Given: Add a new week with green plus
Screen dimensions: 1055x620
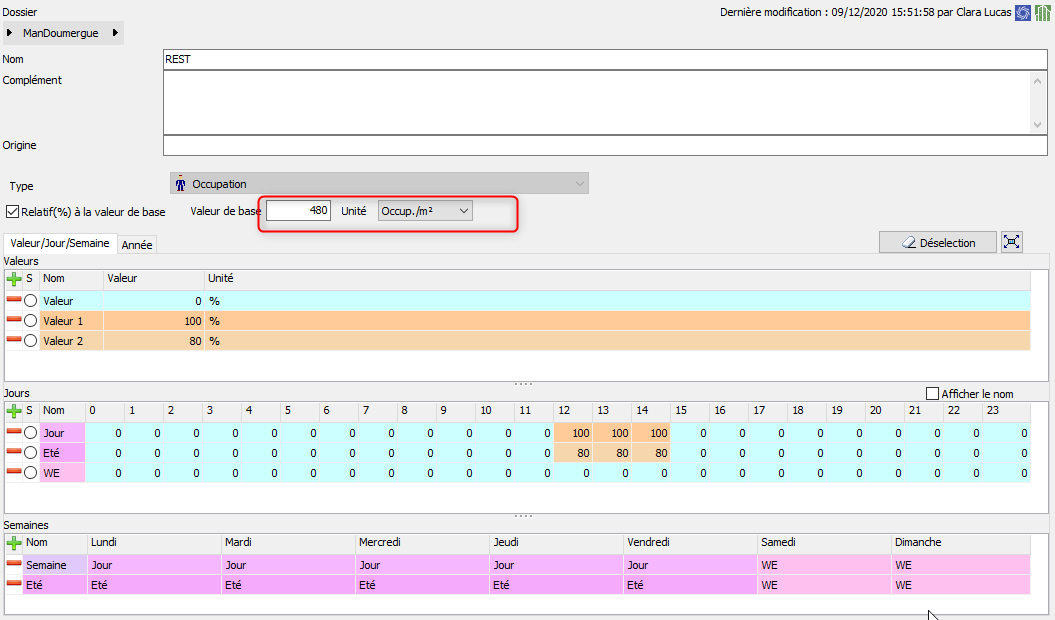Looking at the screenshot, I should pyautogui.click(x=14, y=542).
